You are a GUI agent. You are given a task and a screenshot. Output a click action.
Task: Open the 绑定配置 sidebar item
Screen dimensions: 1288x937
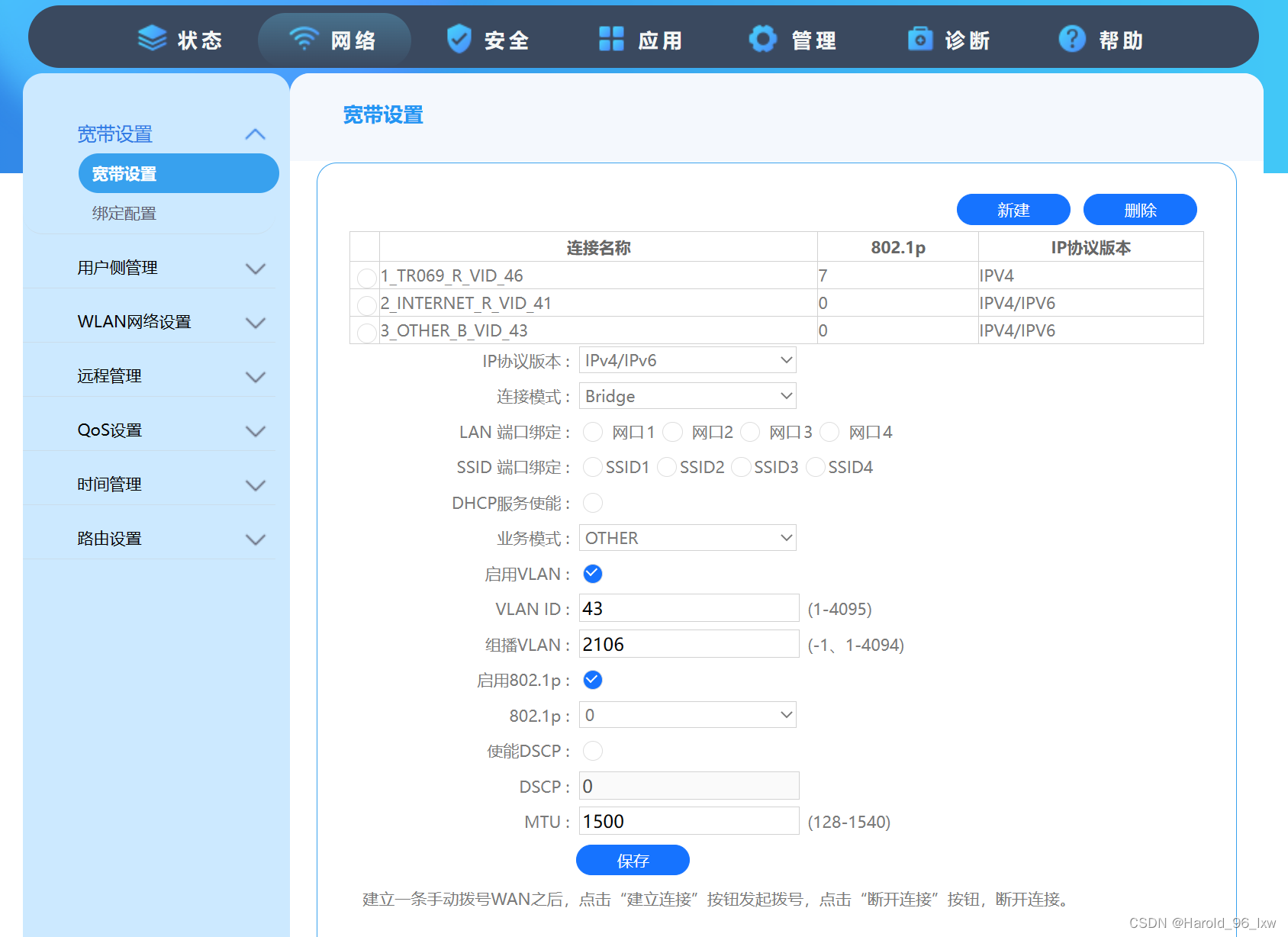[x=124, y=214]
